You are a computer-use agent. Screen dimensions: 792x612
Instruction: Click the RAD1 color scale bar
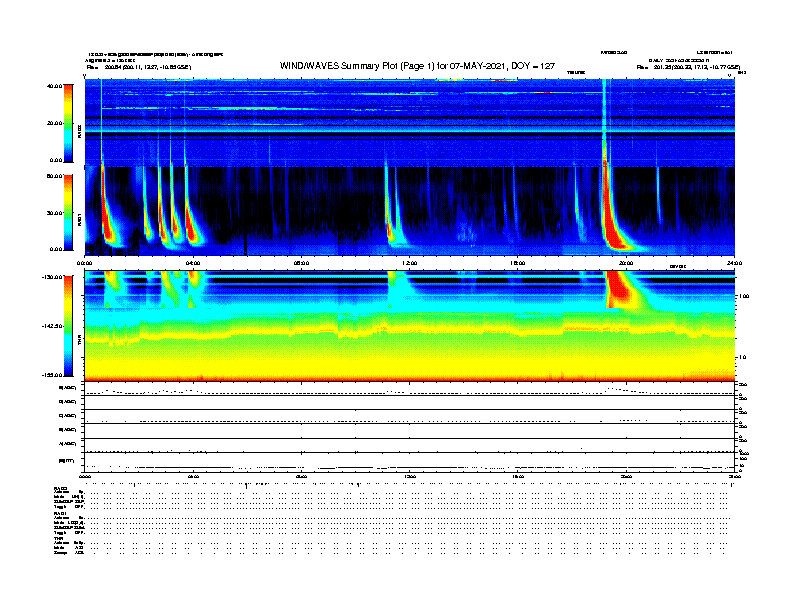click(68, 213)
